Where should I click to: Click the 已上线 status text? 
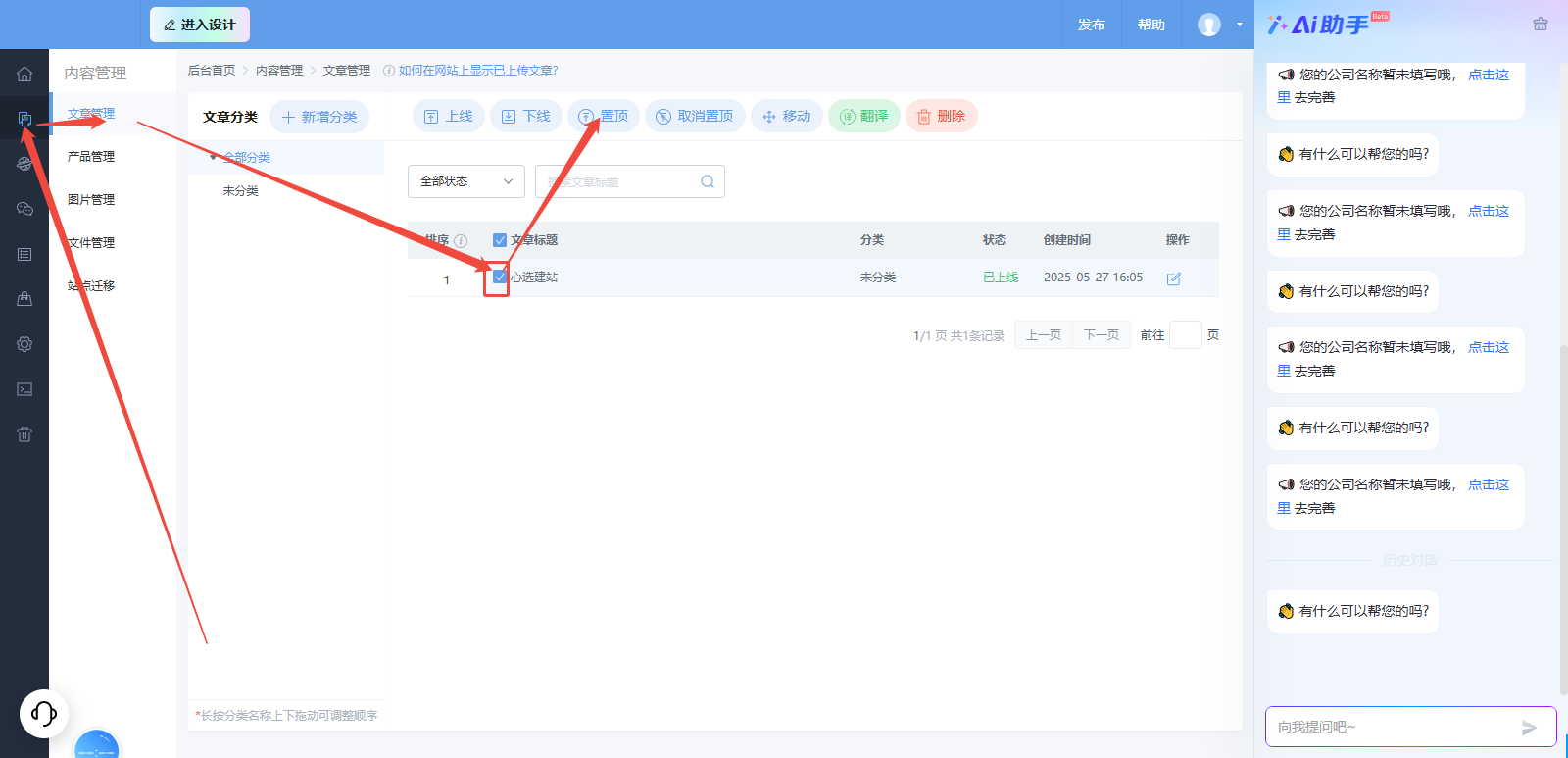point(1001,278)
